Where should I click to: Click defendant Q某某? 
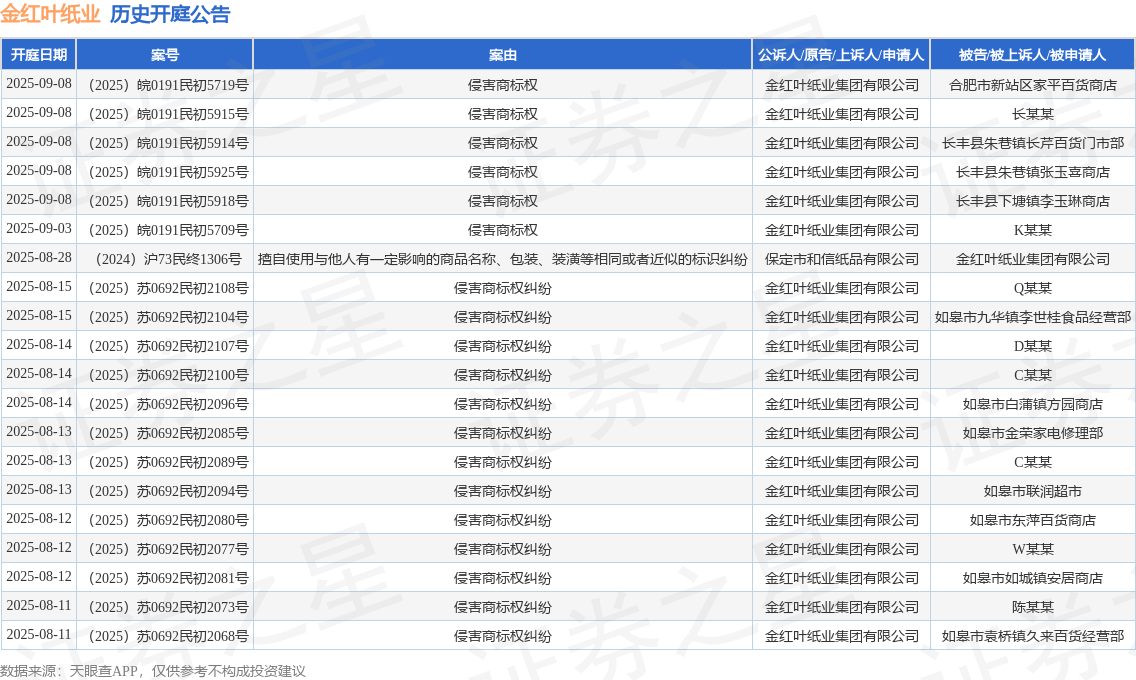pos(1032,288)
